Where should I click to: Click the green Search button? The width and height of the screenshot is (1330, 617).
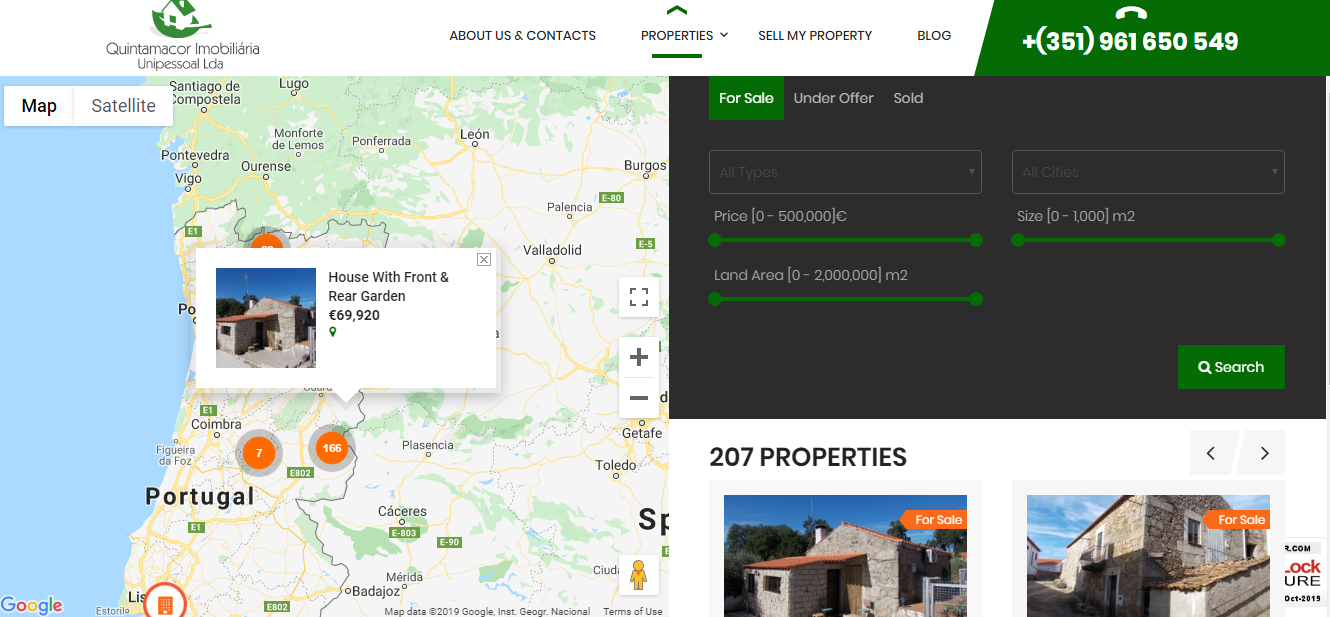click(x=1231, y=367)
